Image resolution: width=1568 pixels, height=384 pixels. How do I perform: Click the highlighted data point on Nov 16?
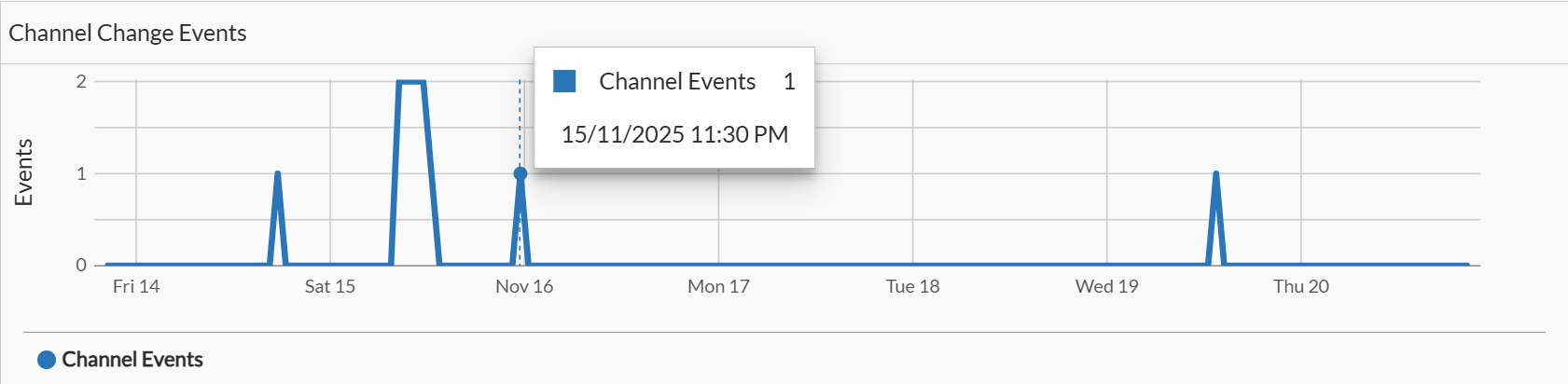click(520, 173)
